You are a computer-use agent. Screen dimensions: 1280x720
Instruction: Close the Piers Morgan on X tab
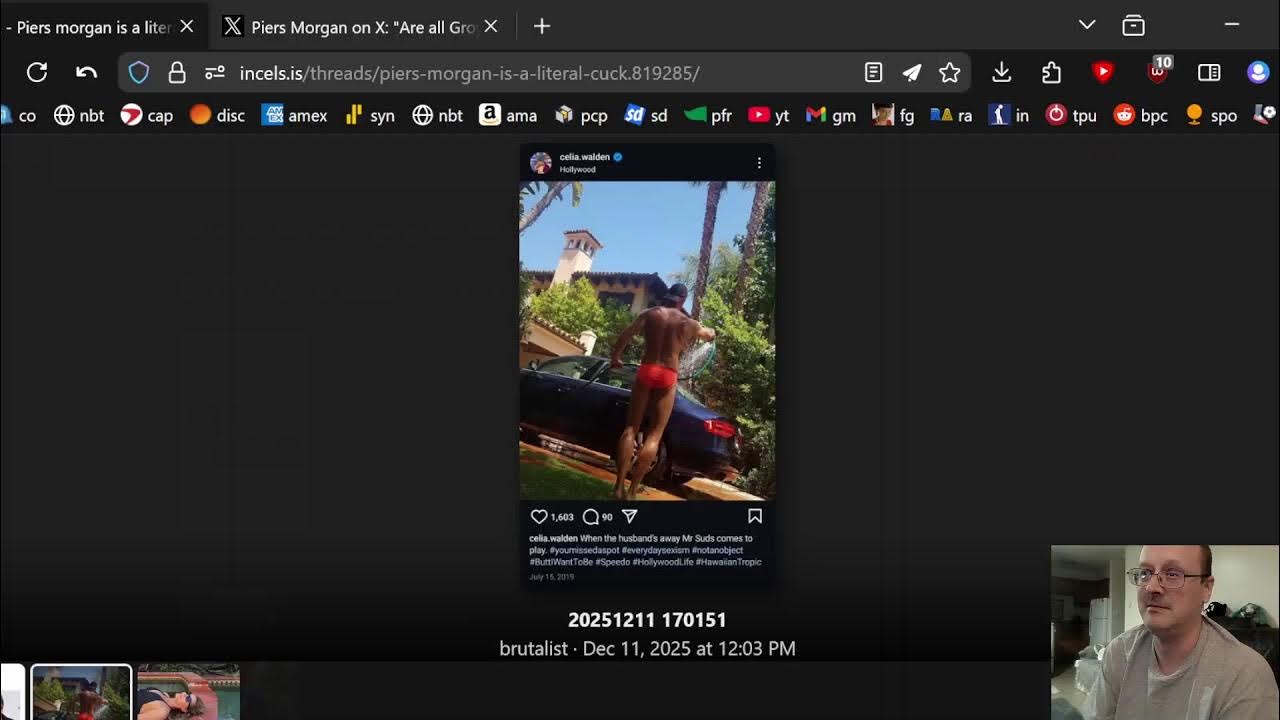[x=491, y=27]
